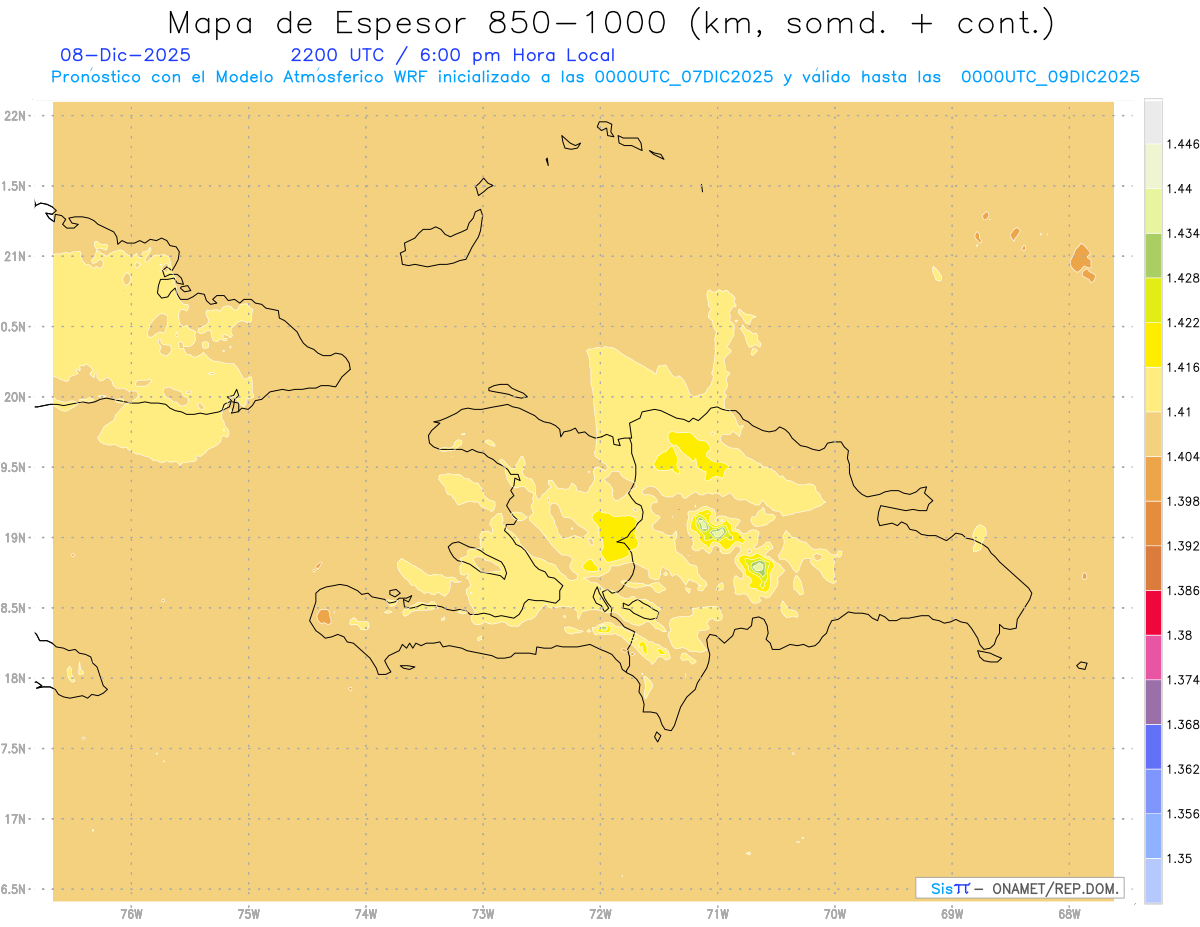Screen dimensions: 1200x927
Task: Click the latitude label 18N
Action: click(14, 678)
